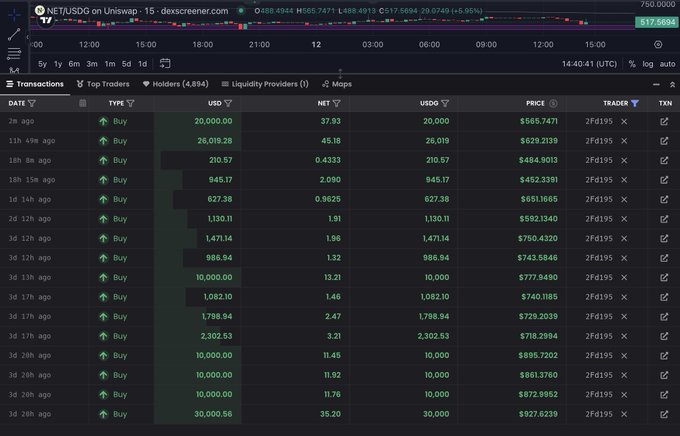Switch to Transactions tab
This screenshot has height=436, width=680.
[35, 84]
